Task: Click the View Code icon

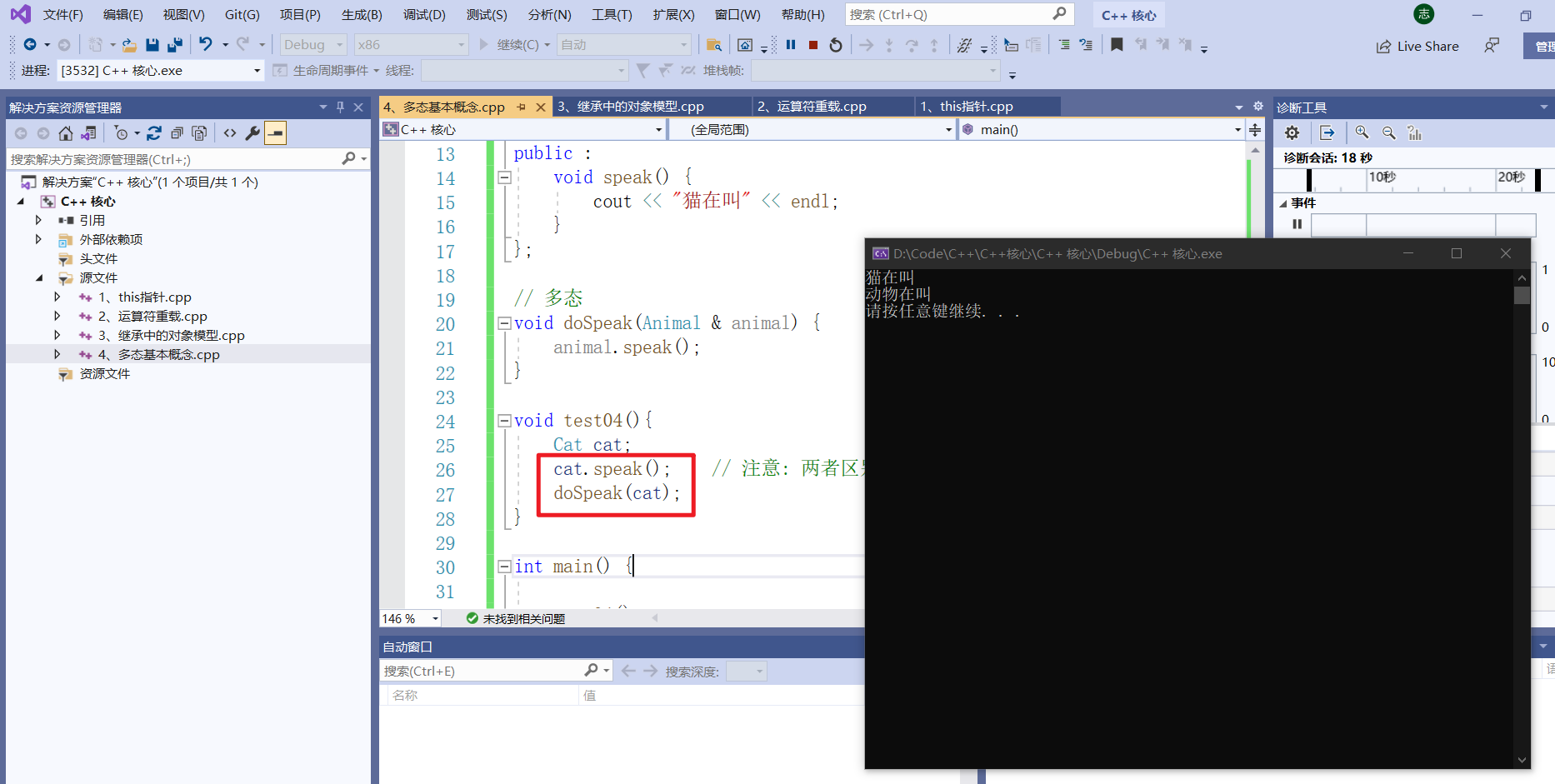Action: (230, 133)
